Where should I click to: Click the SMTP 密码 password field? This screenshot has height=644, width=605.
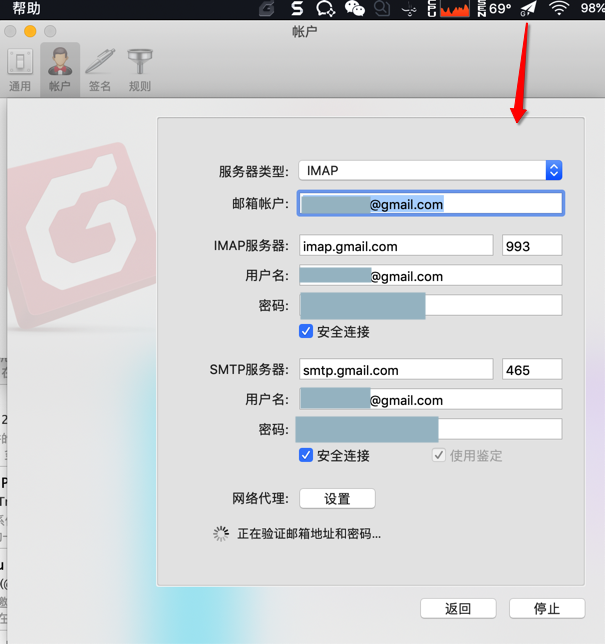[430, 430]
